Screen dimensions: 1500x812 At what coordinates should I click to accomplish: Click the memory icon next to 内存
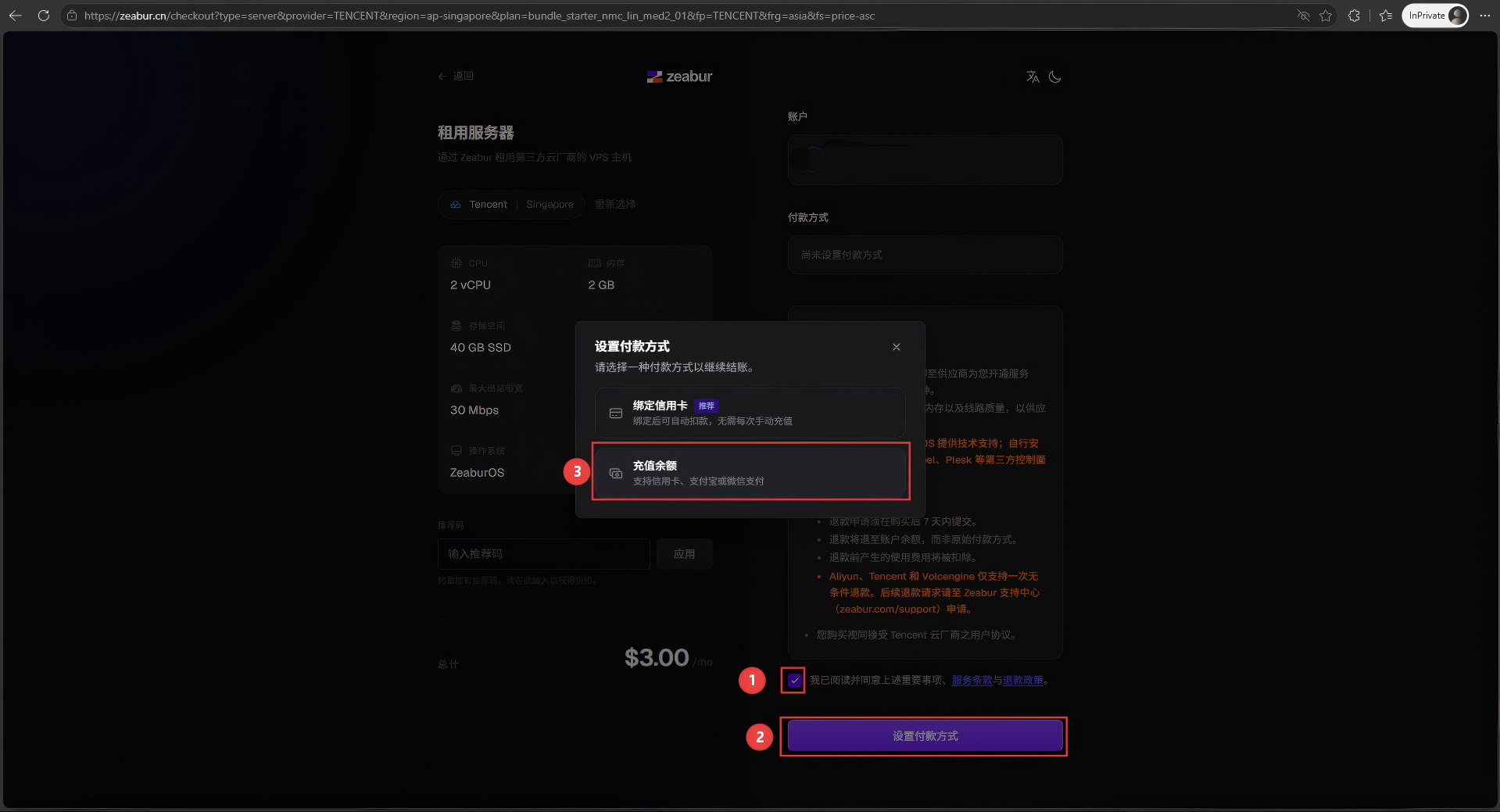(594, 263)
